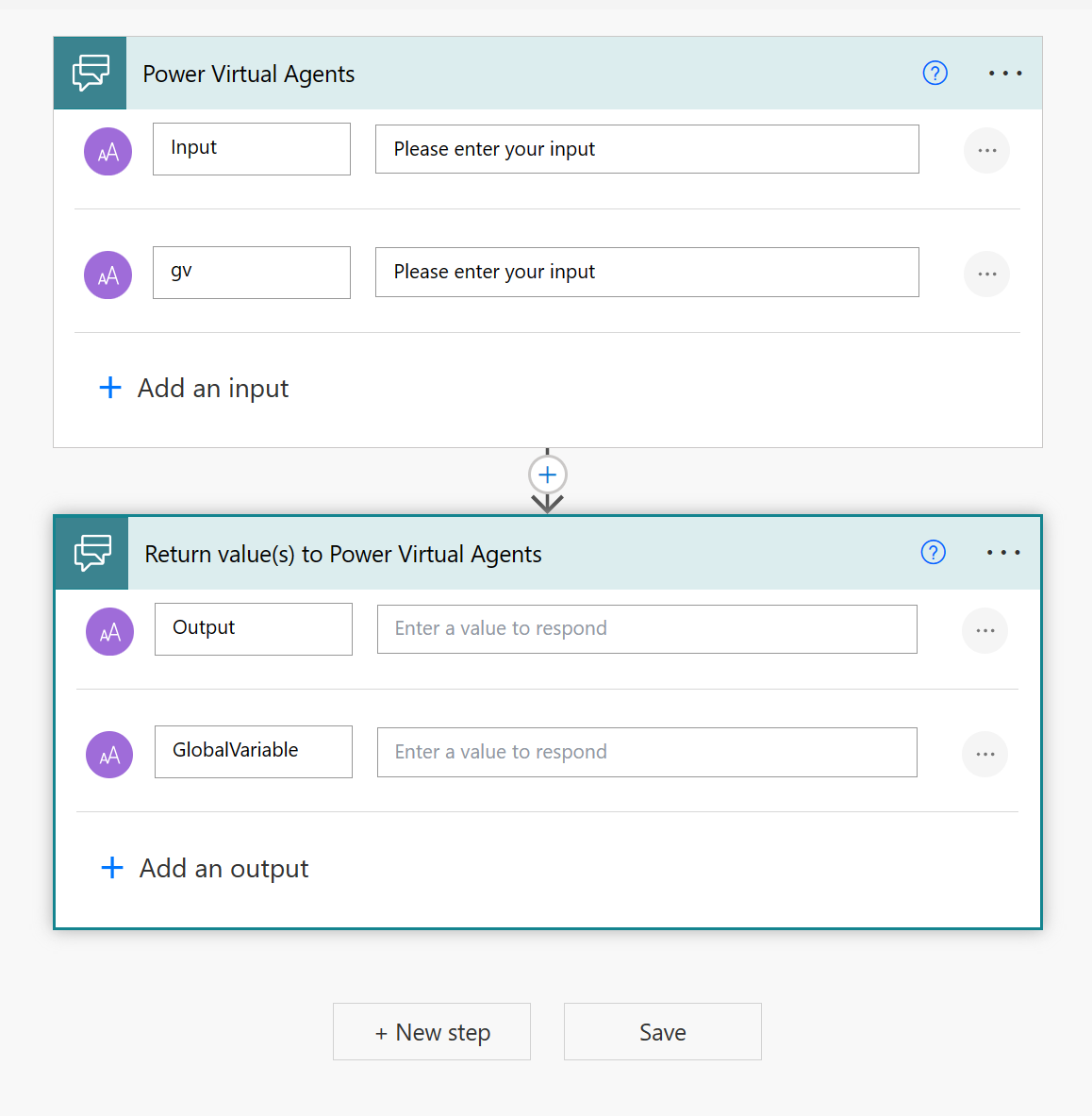1092x1116 pixels.
Task: Open help for Return value(s) action
Action: pos(933,552)
